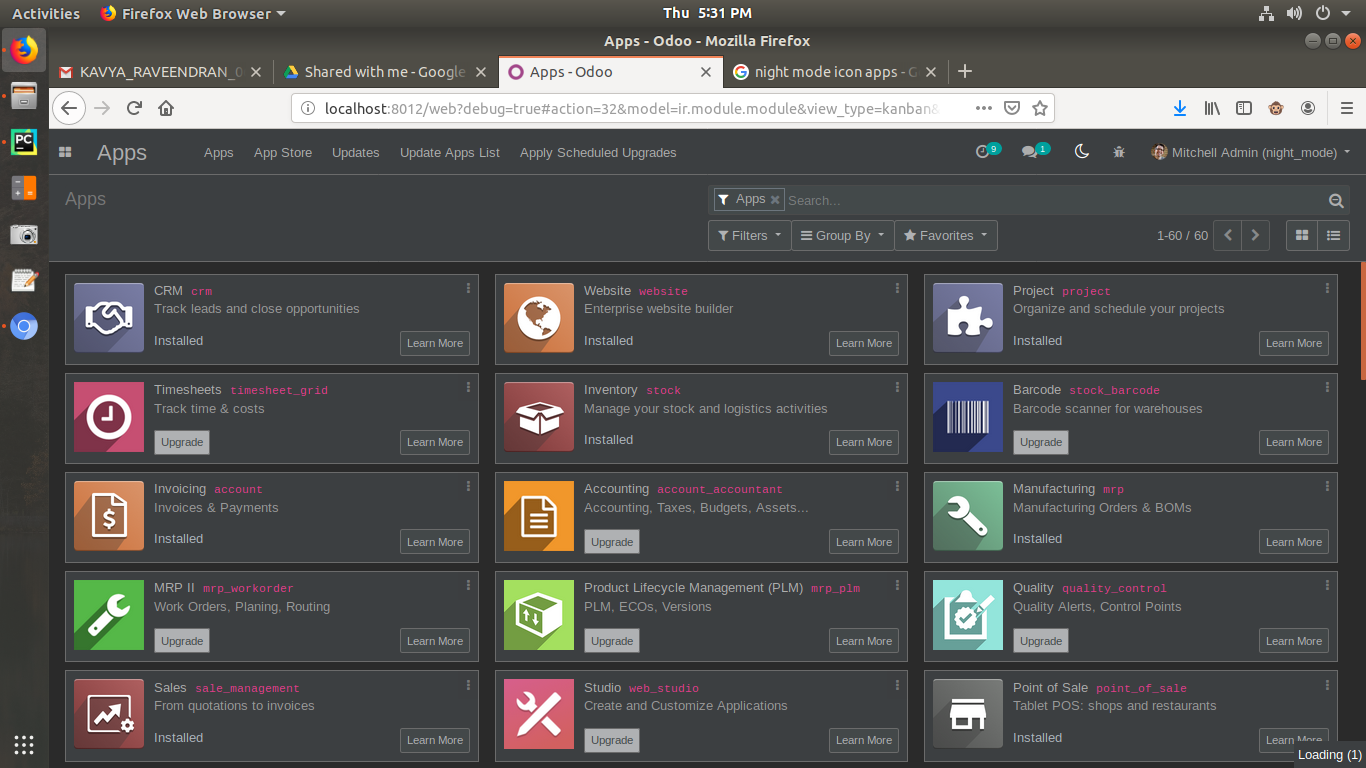Upgrade the Quality app
Viewport: 1366px width, 768px height.
point(1041,641)
